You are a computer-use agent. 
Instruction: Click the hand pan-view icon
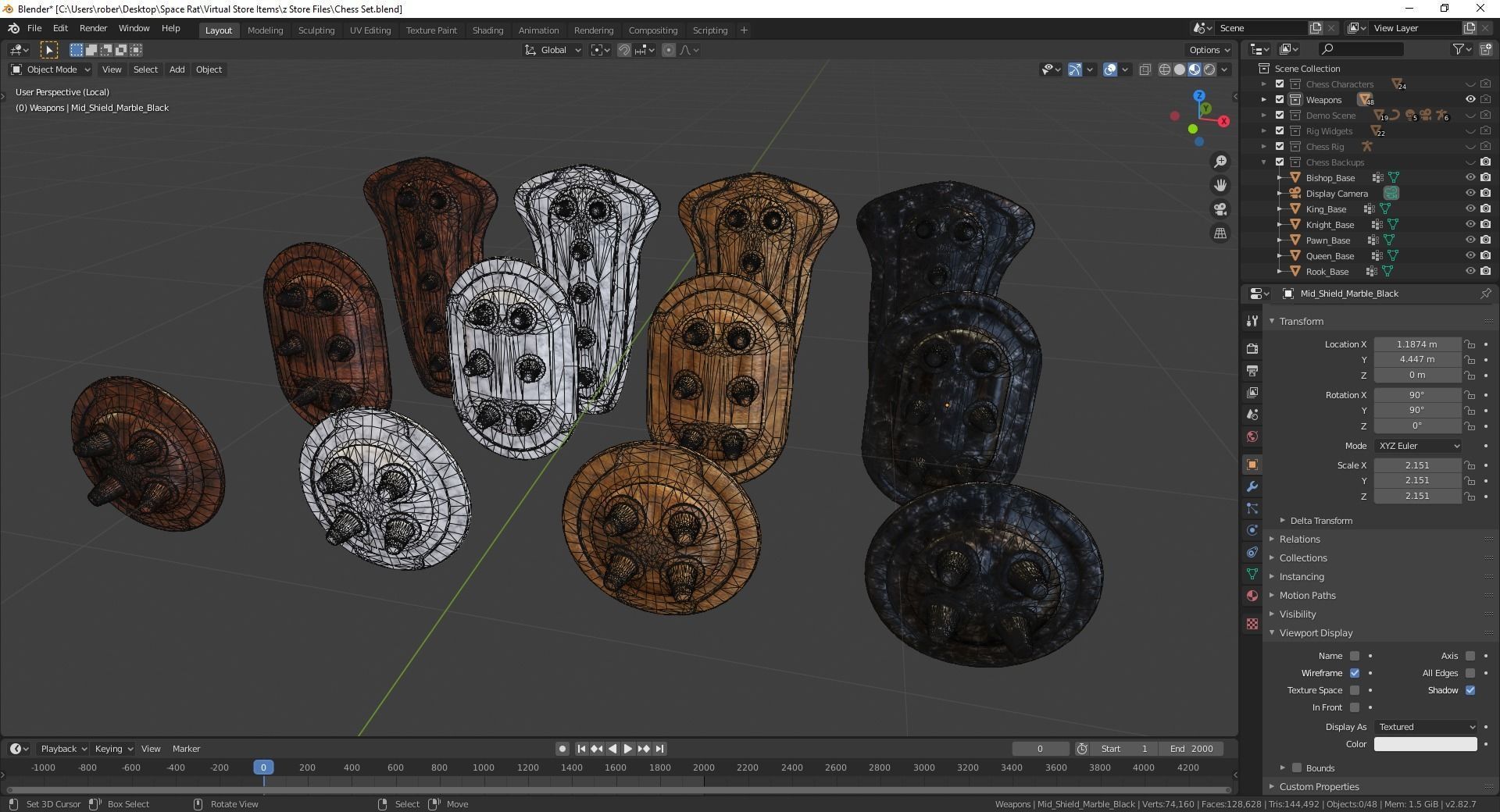point(1220,185)
